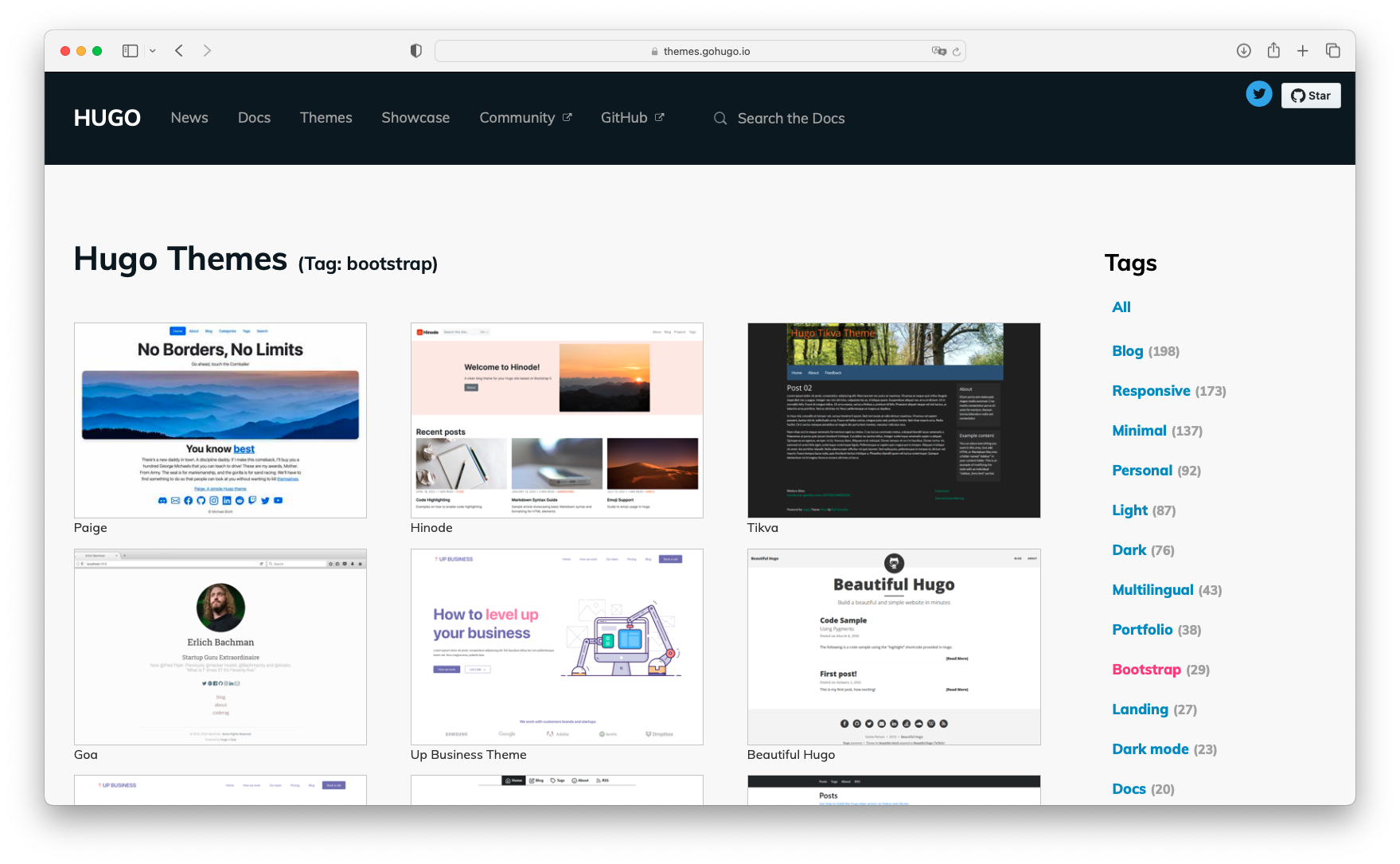This screenshot has height=864, width=1400.
Task: Show tab overview icon
Action: click(x=1332, y=51)
